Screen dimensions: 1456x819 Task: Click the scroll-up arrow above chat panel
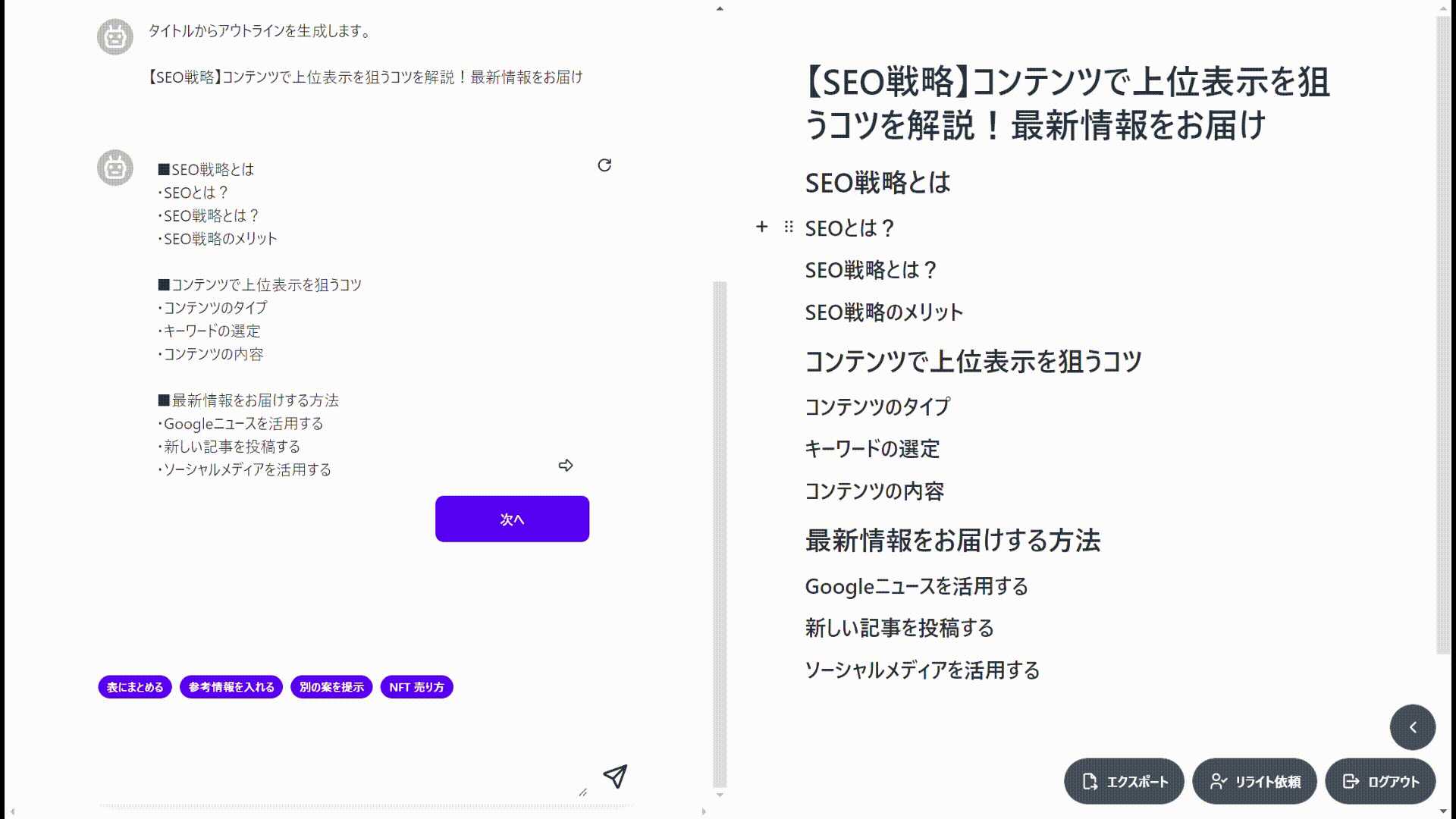720,9
